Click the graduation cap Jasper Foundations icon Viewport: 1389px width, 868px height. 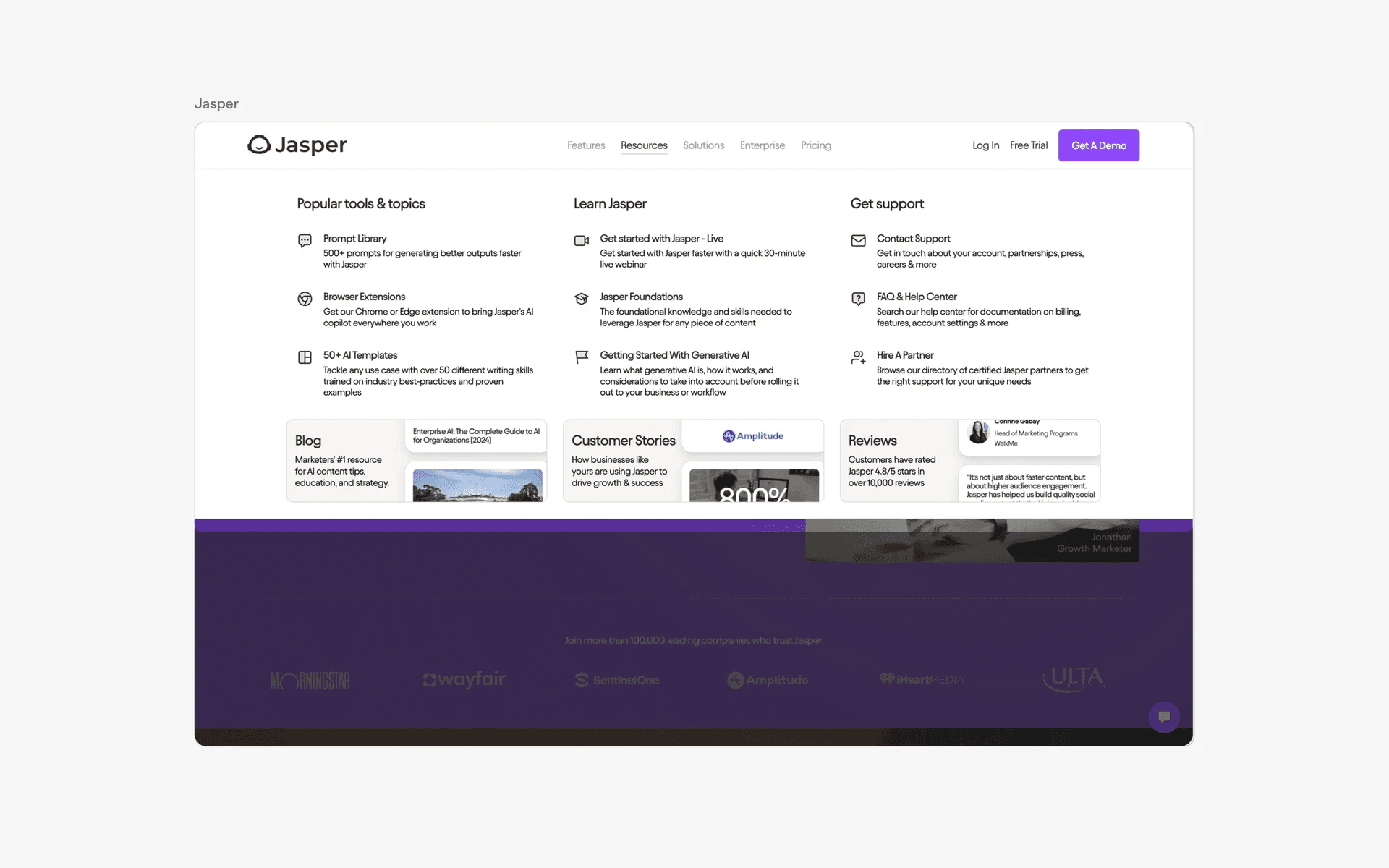(581, 299)
